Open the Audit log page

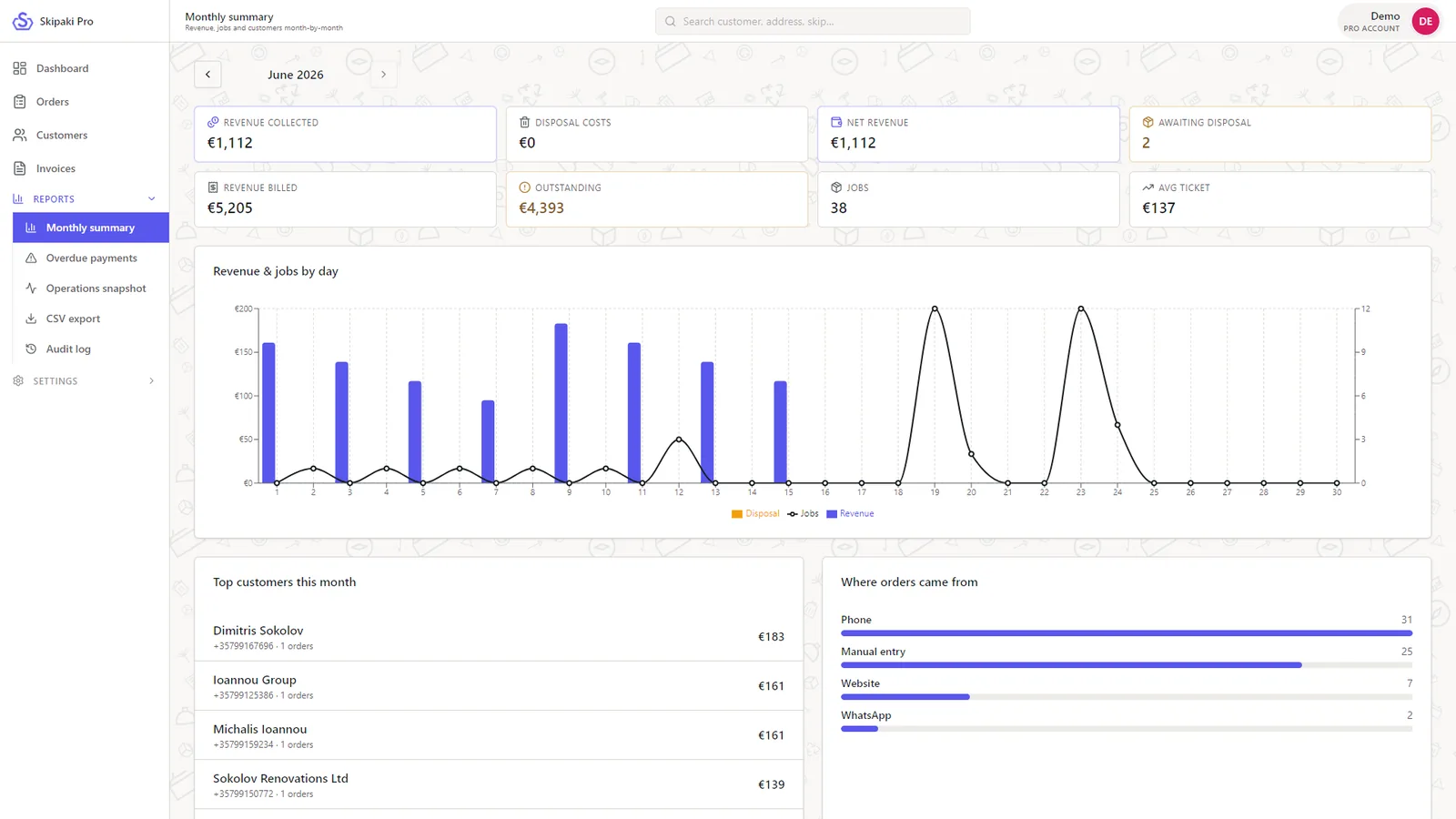tap(91, 349)
